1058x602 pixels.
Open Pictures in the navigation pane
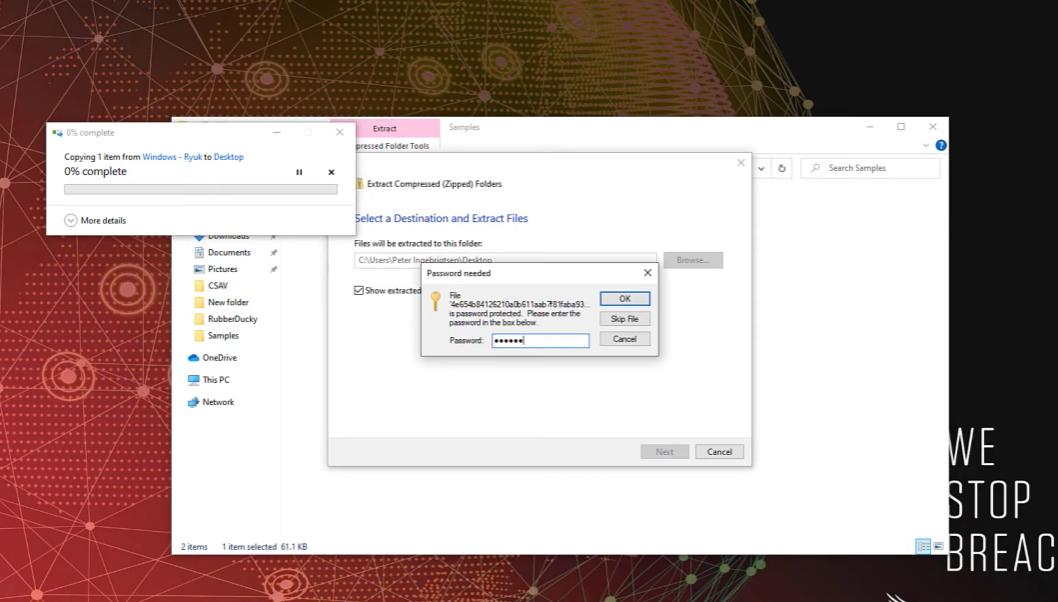click(x=223, y=269)
